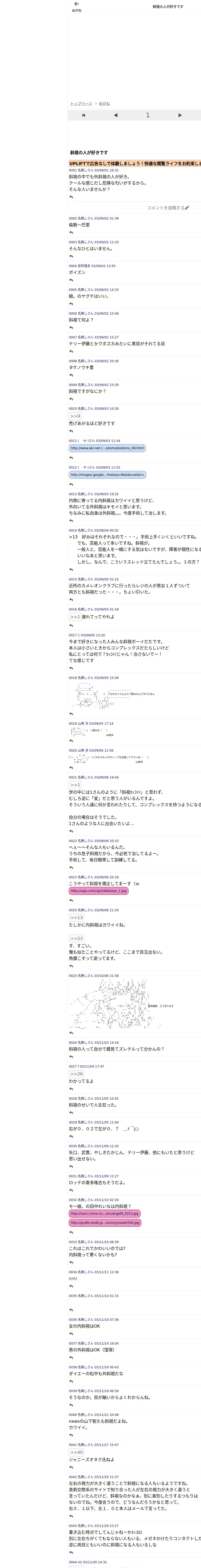Reply to post 0004 ポイズン

tap(71, 280)
